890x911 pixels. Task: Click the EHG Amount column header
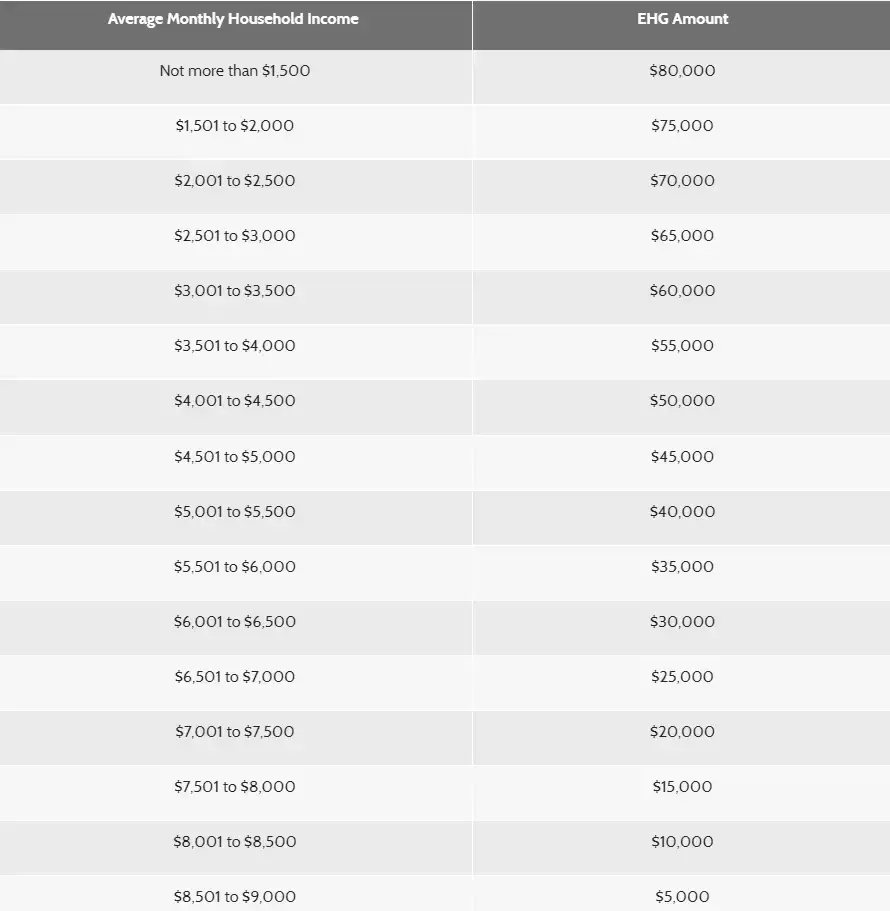click(x=683, y=19)
